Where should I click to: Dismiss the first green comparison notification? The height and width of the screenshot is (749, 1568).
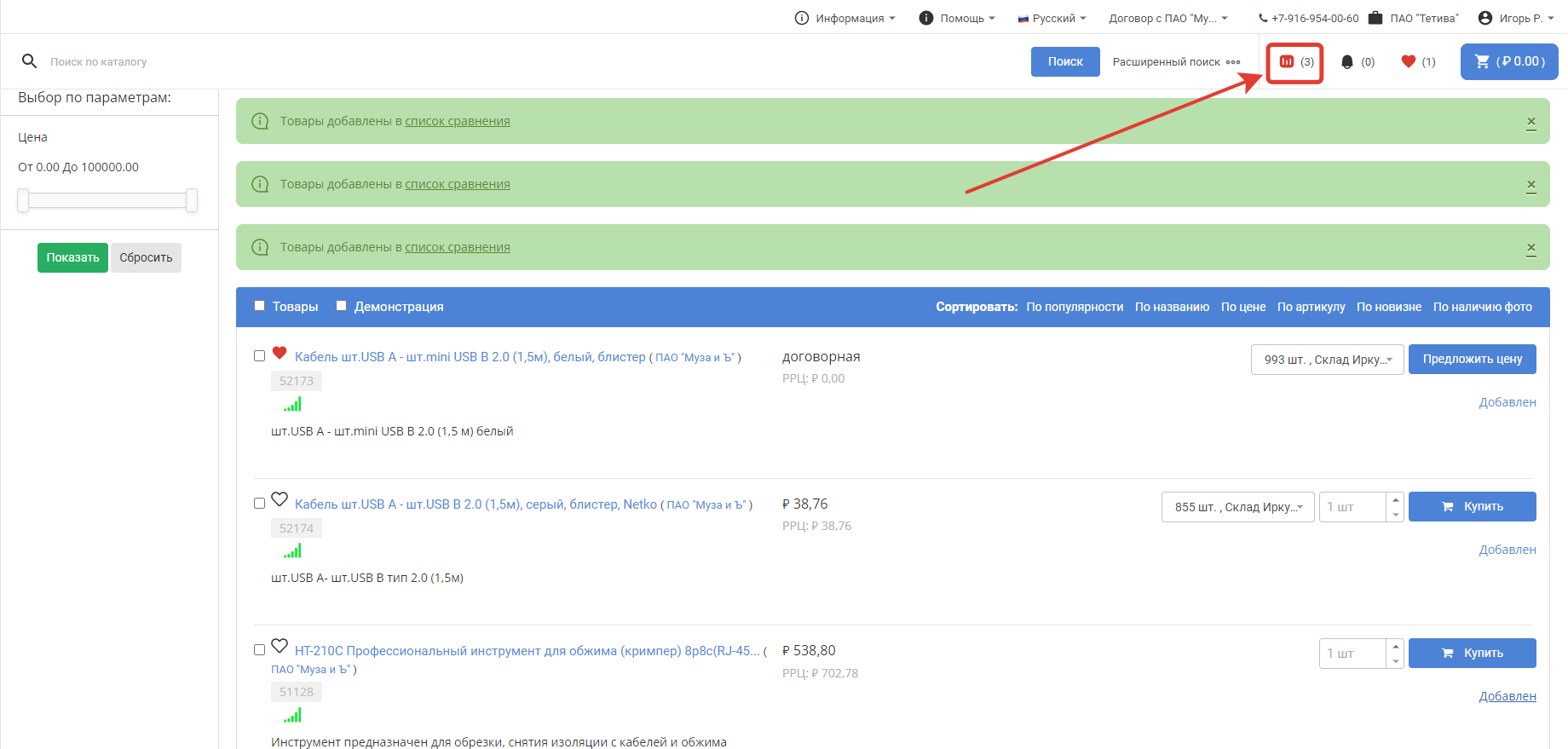pos(1531,122)
